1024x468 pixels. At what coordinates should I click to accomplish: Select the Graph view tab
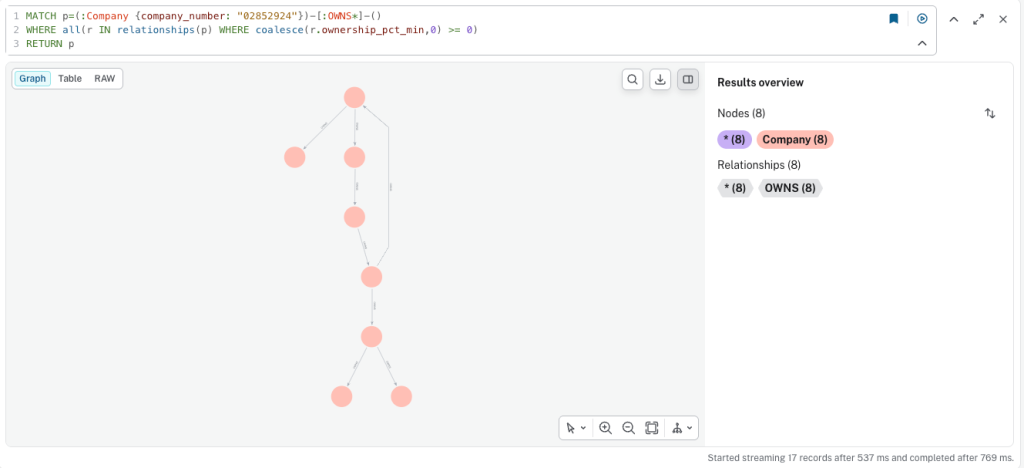33,78
